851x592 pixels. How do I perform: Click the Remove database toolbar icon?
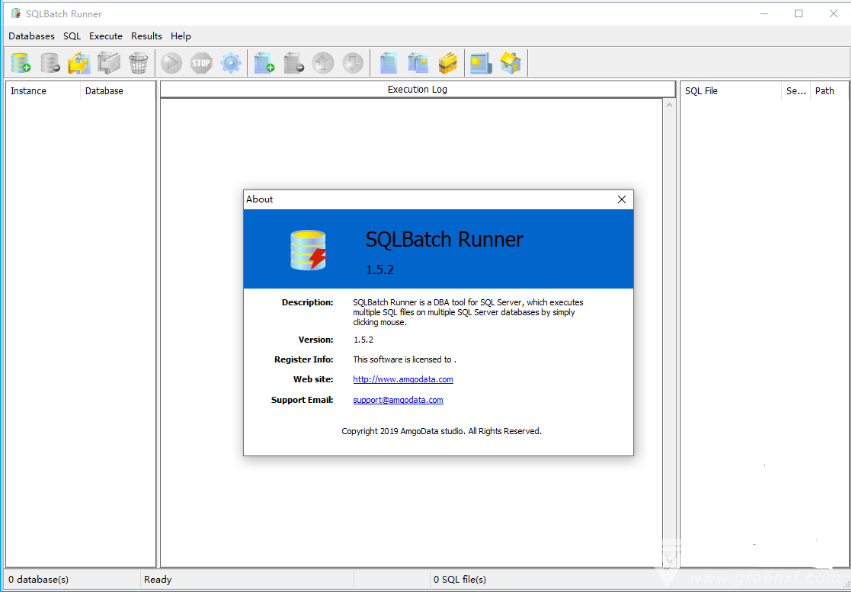point(50,63)
